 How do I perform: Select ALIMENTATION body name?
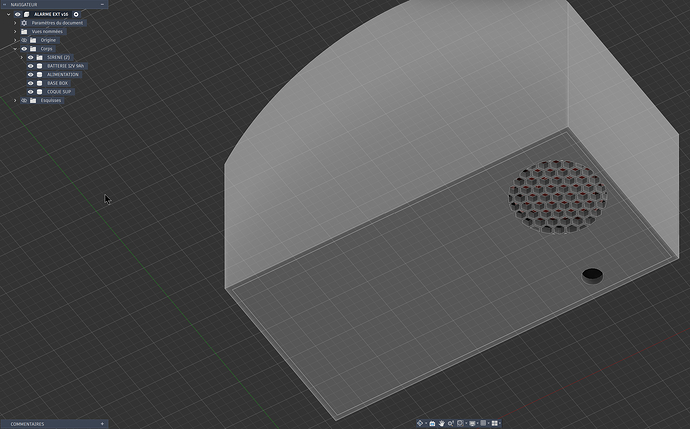coord(63,74)
